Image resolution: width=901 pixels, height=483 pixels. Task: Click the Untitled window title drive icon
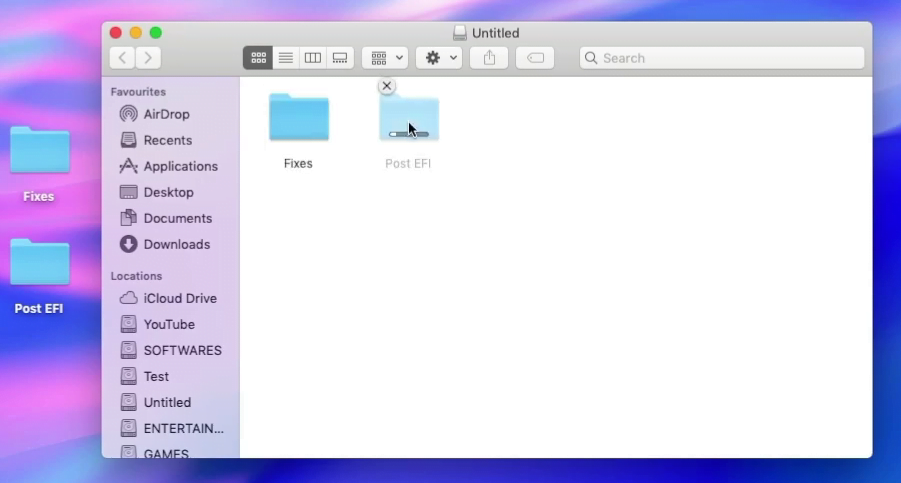(x=460, y=33)
